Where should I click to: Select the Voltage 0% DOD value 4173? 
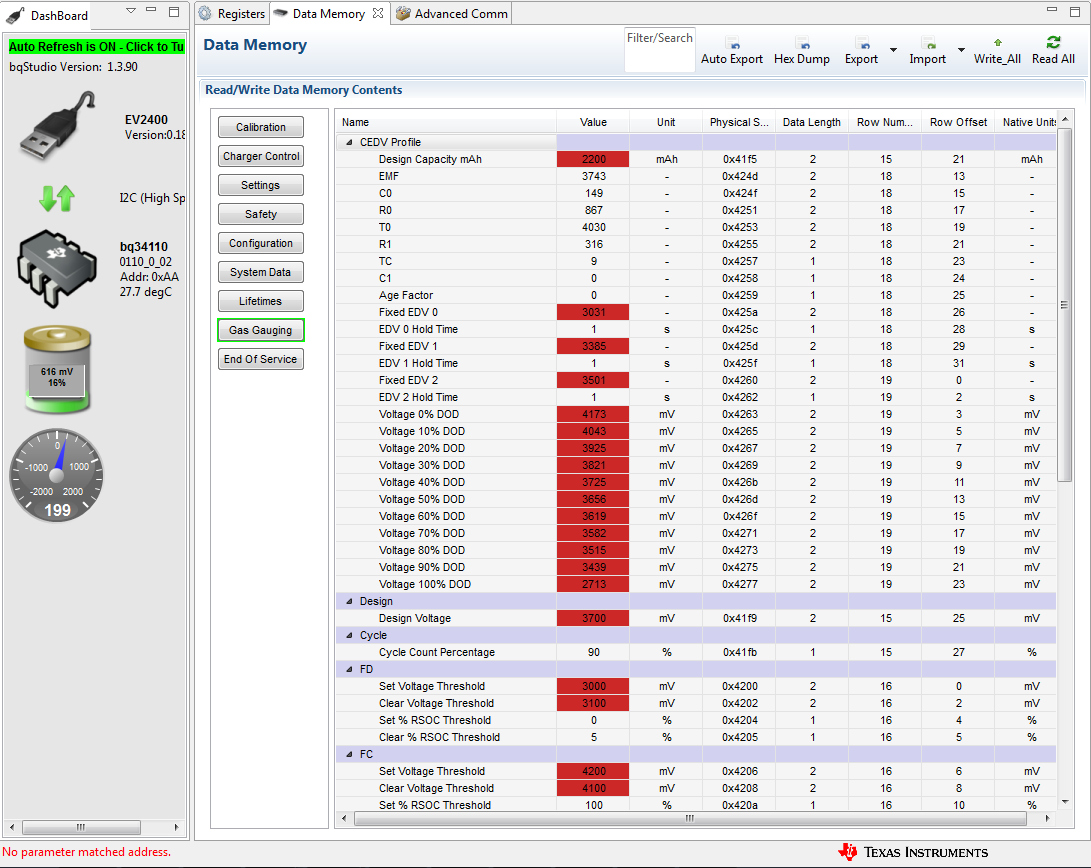[594, 415]
